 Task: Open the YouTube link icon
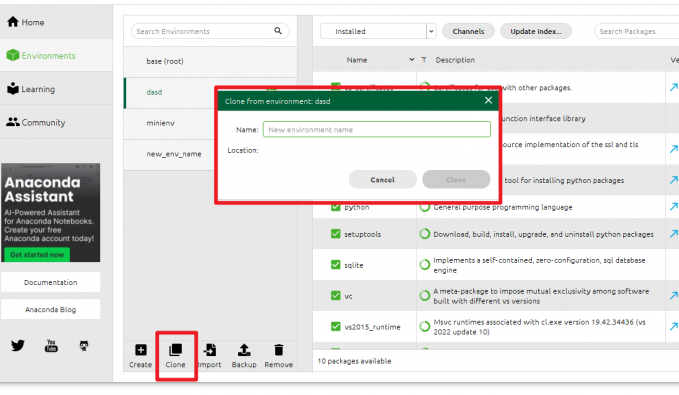(x=51, y=346)
